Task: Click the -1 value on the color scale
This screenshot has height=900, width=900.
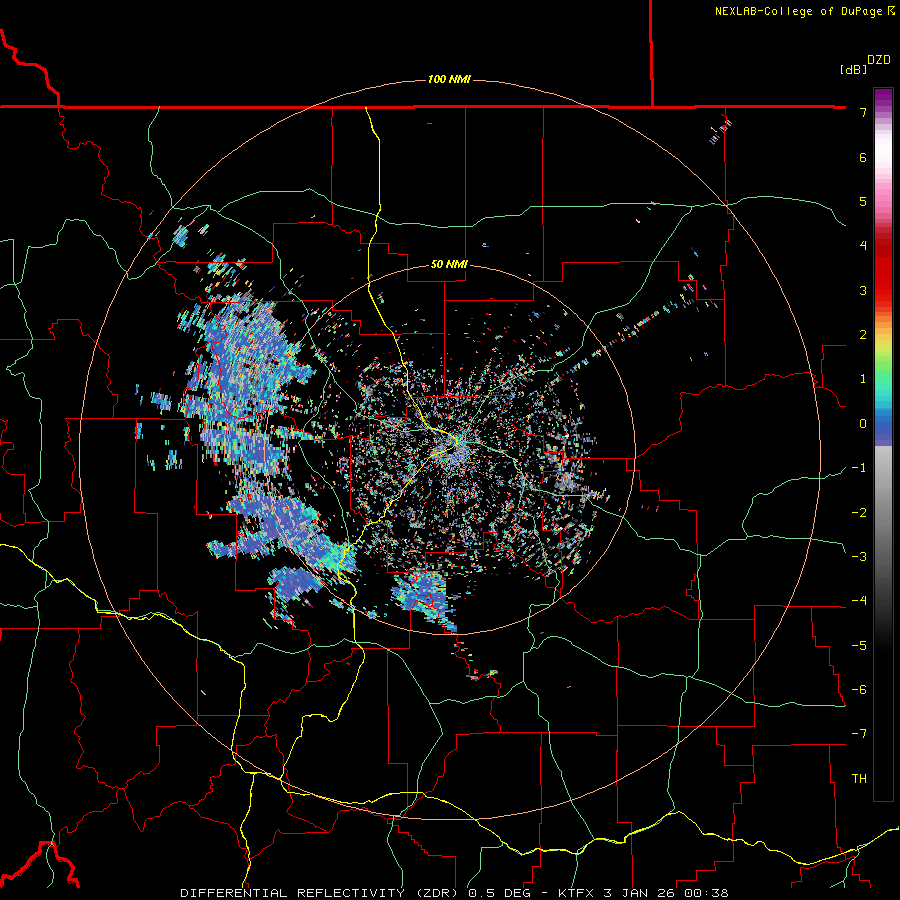Action: [x=859, y=468]
